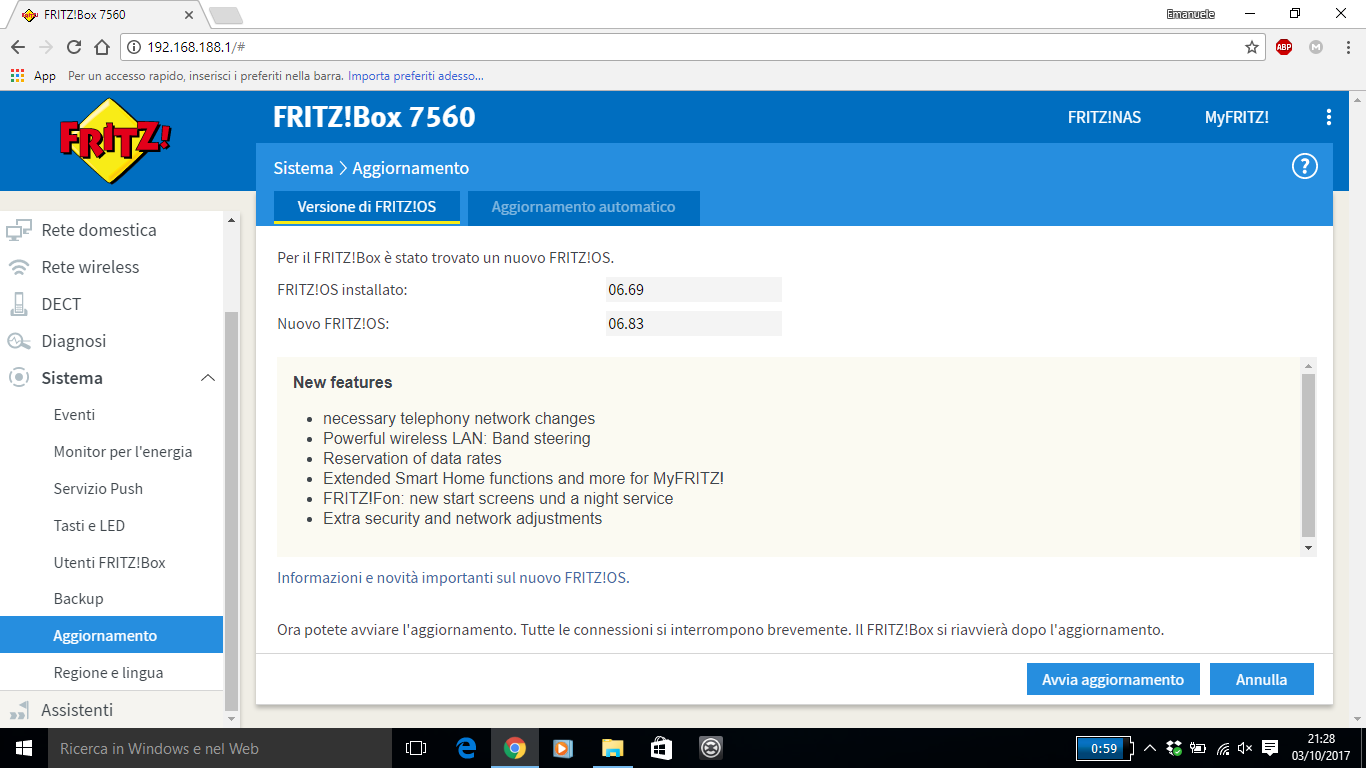This screenshot has width=1366, height=768.
Task: Click the Nuovo FRITZ!OS 06.83 field
Action: [694, 324]
